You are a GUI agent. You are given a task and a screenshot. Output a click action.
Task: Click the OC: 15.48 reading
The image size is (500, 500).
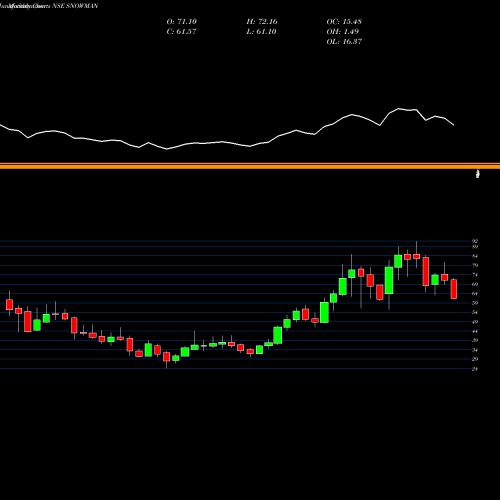344,22
